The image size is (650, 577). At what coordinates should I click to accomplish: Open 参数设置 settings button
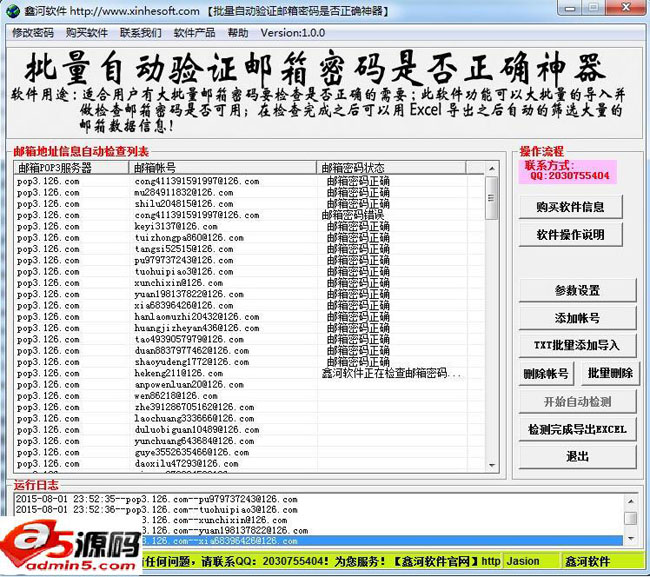tap(577, 290)
